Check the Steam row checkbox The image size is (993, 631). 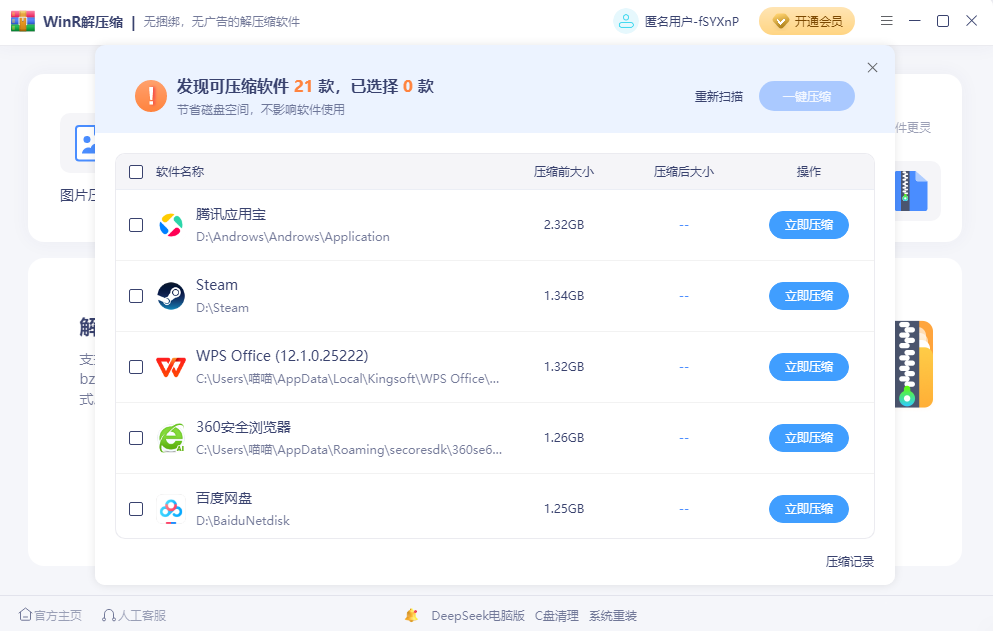click(x=136, y=296)
